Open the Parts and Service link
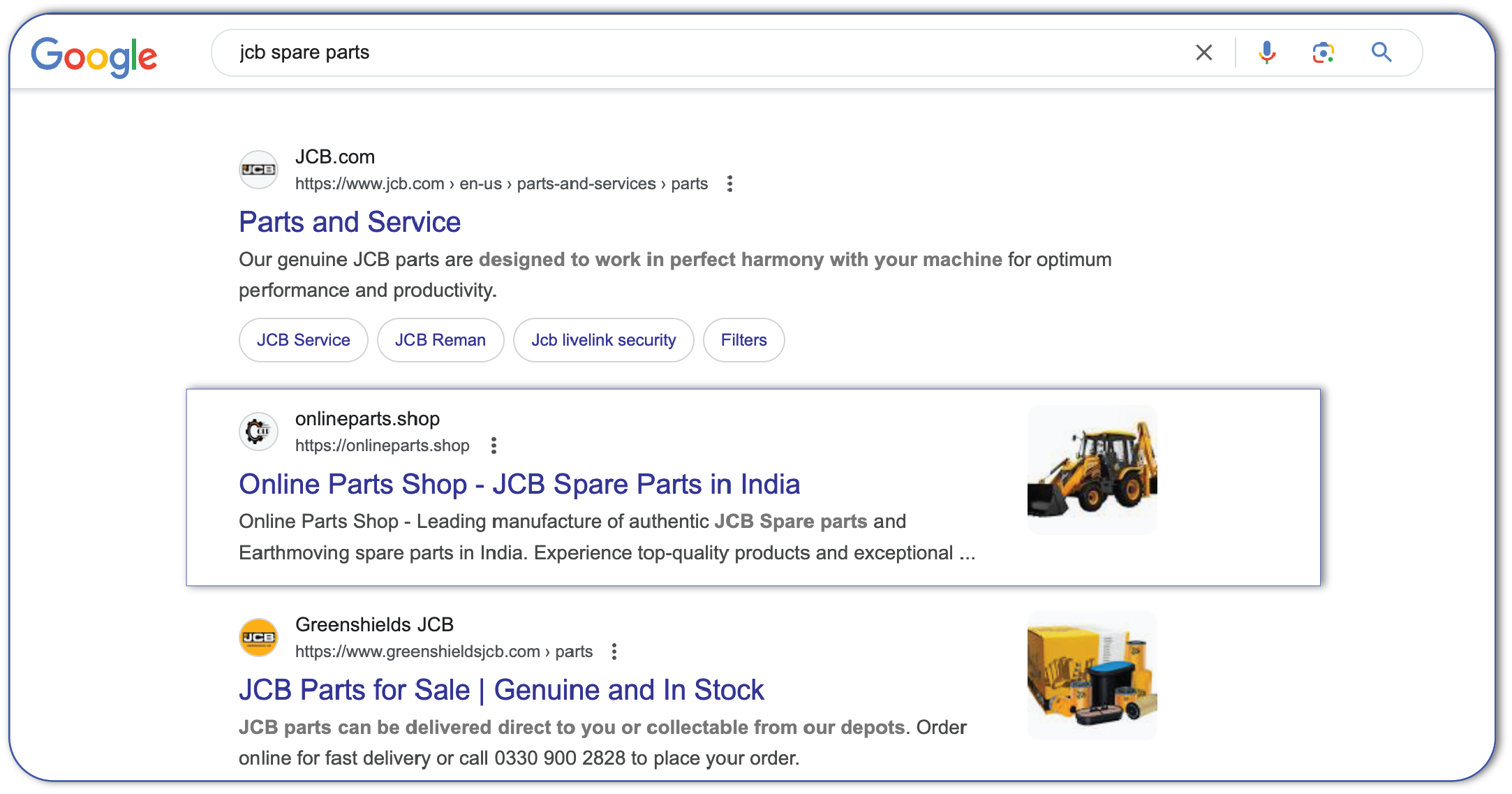The image size is (1512, 794). coord(350,222)
